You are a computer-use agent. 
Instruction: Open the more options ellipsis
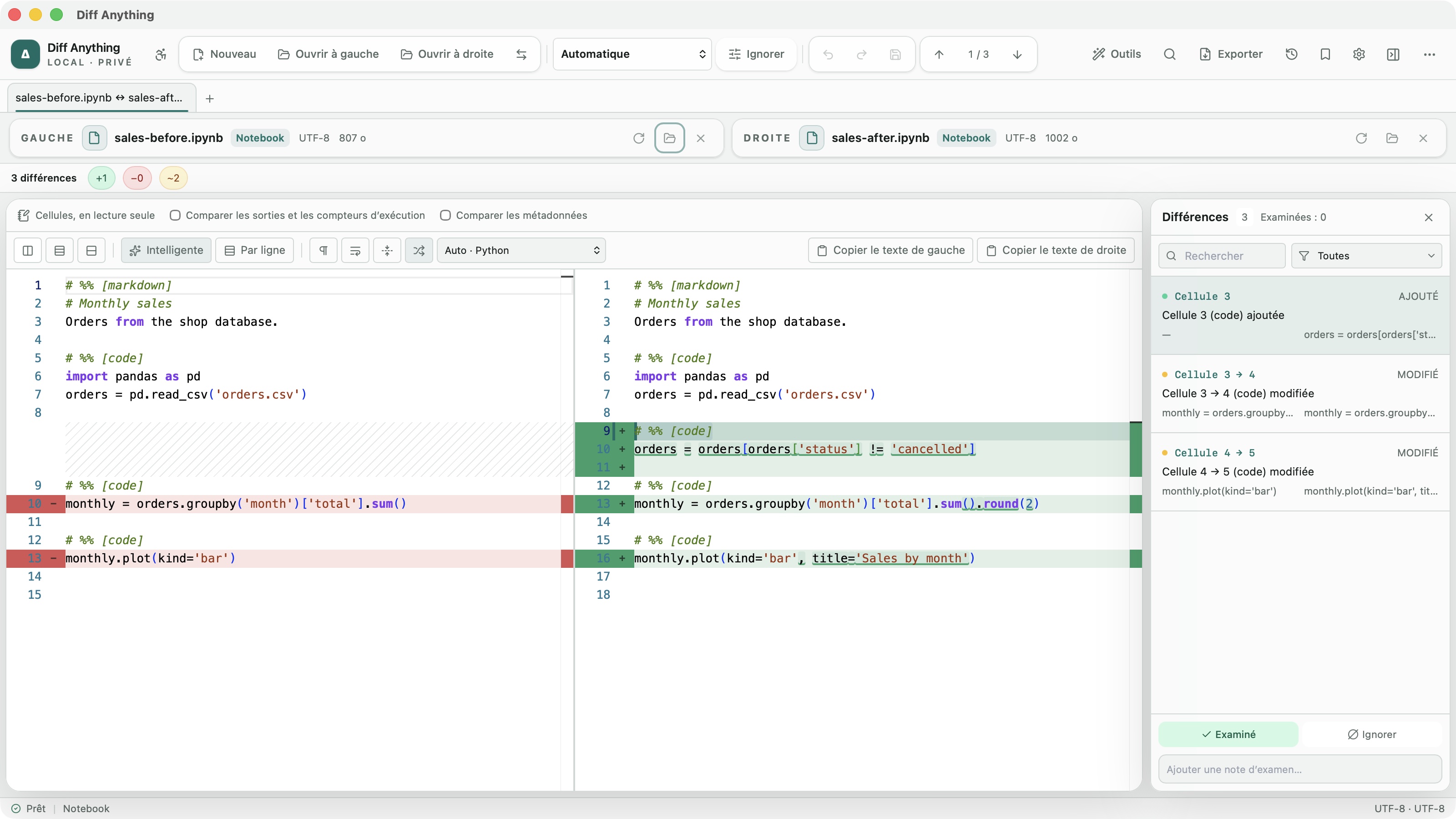click(1430, 54)
